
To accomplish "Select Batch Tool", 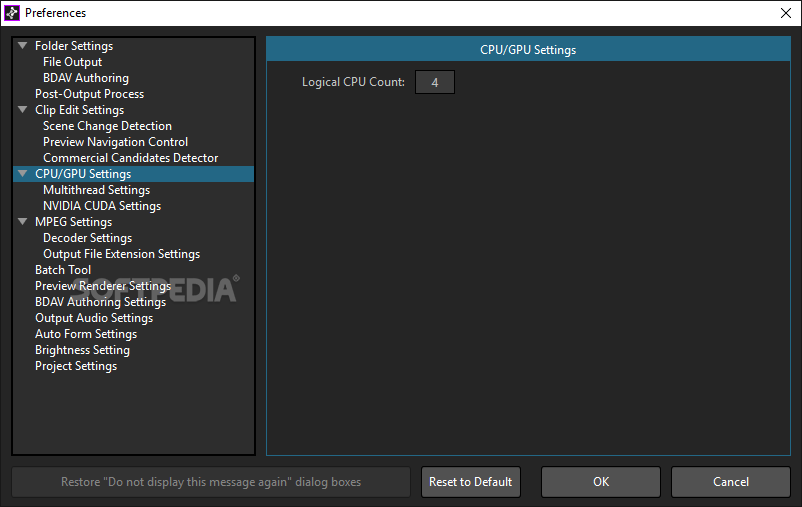I will click(63, 270).
